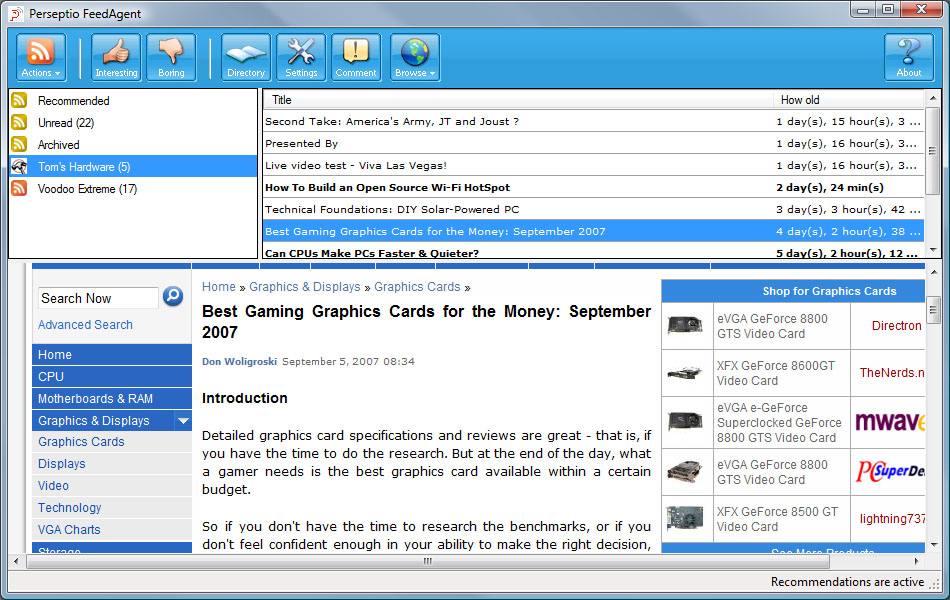Select the Recommended folder
Screen dimensions: 950x600
coord(73,101)
